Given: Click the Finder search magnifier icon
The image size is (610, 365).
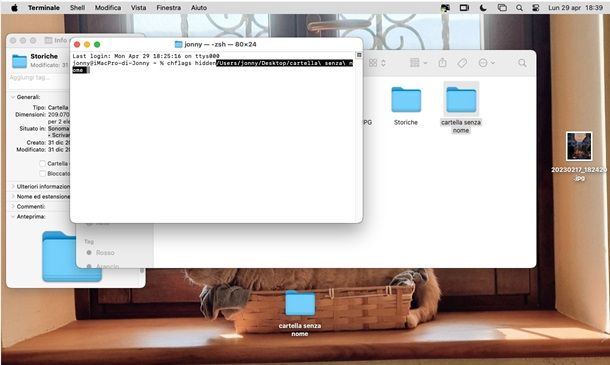Looking at the screenshot, I should click(x=522, y=63).
